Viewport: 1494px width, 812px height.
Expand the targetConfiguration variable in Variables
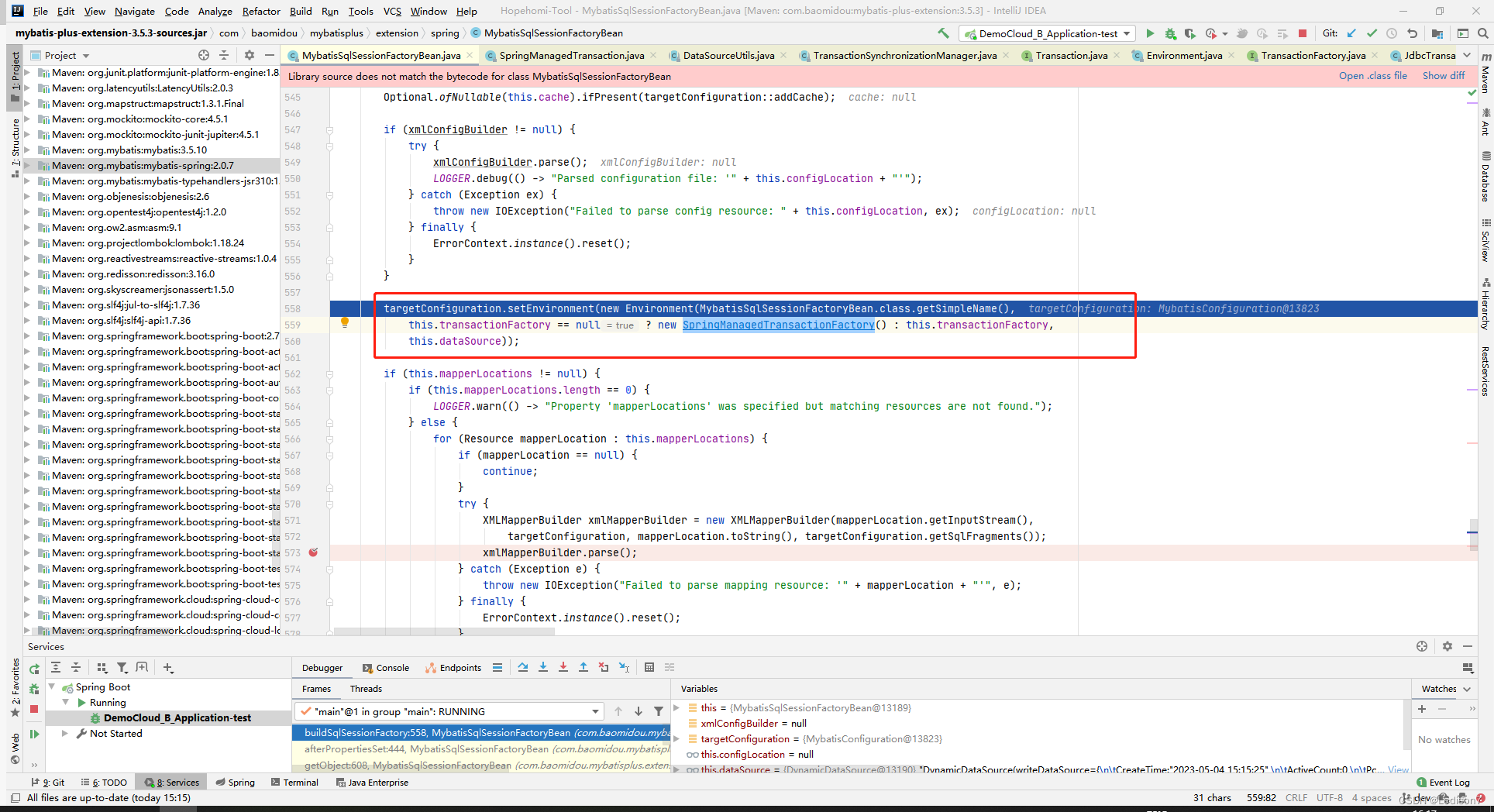coord(676,738)
